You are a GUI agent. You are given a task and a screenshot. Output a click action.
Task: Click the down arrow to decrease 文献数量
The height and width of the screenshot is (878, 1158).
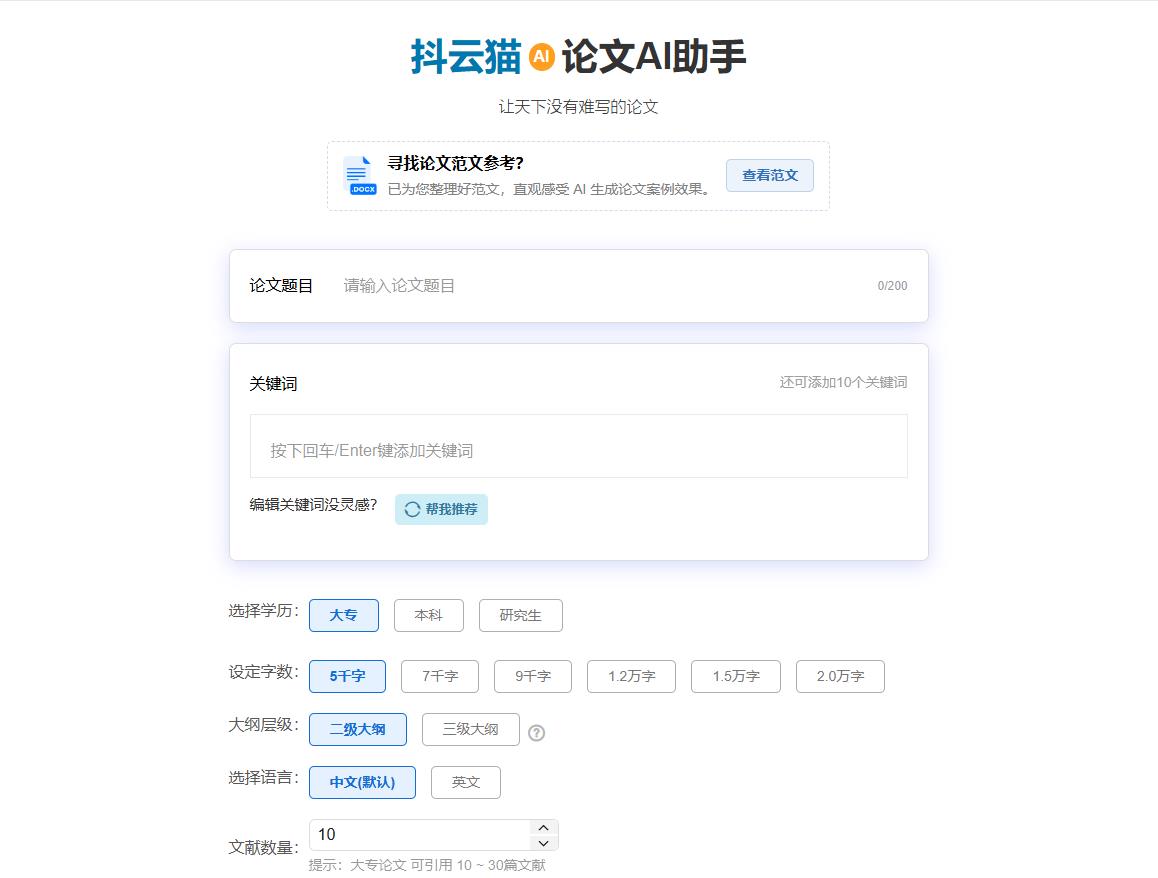542,842
